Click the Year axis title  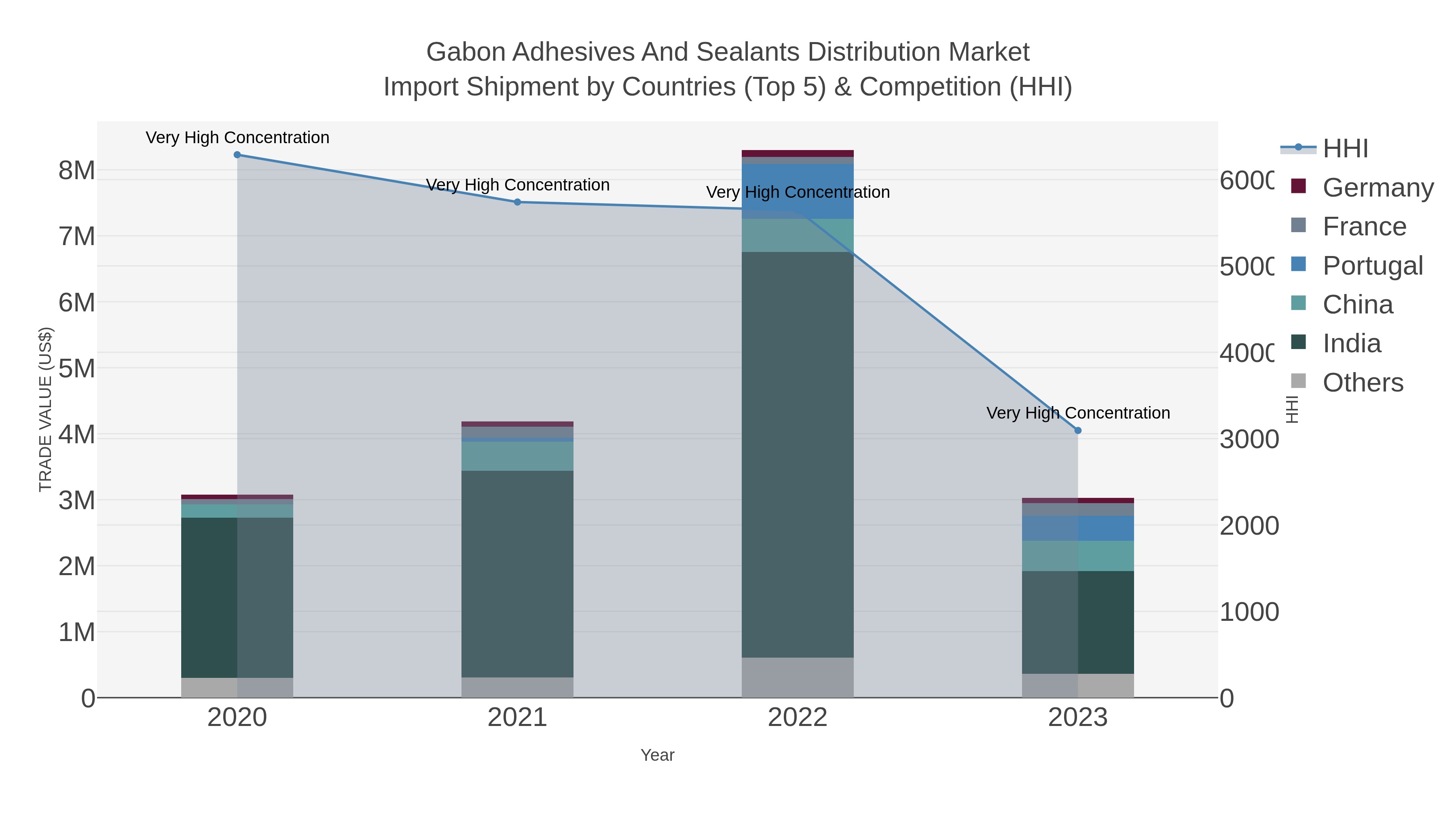[657, 755]
